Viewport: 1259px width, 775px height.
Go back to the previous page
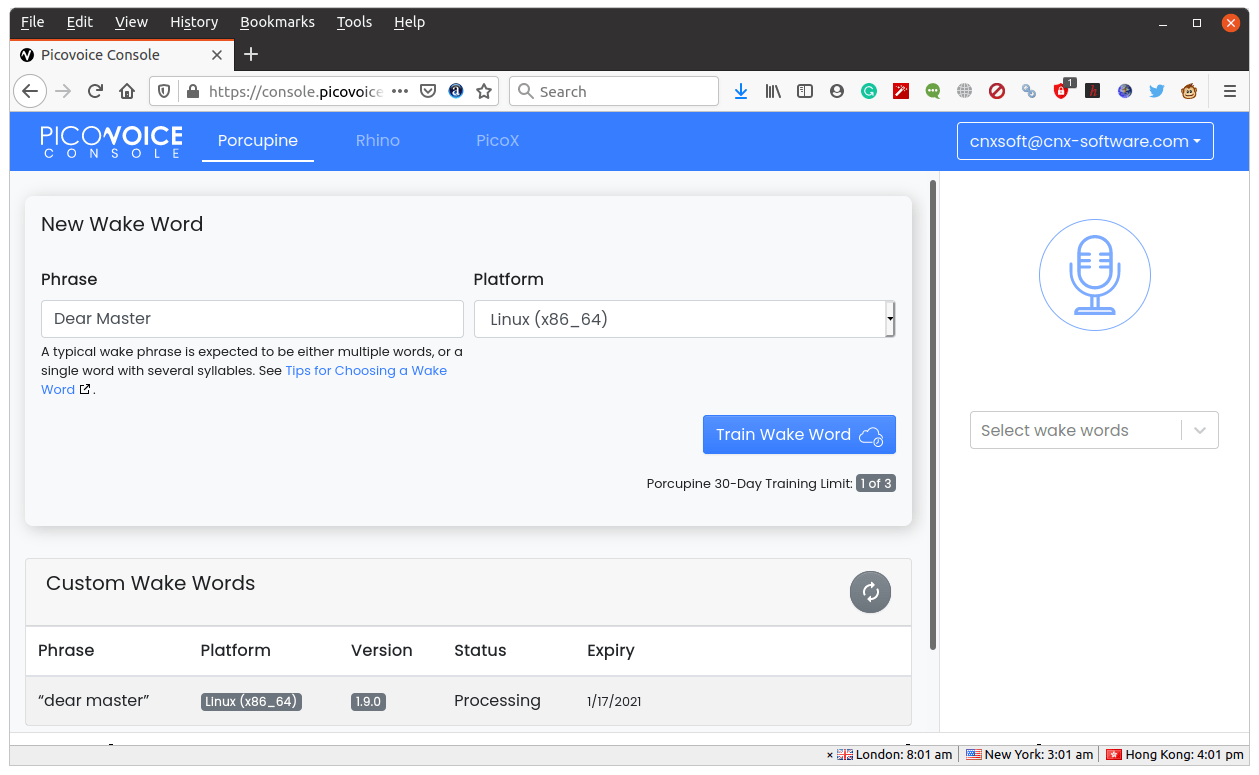coord(30,91)
